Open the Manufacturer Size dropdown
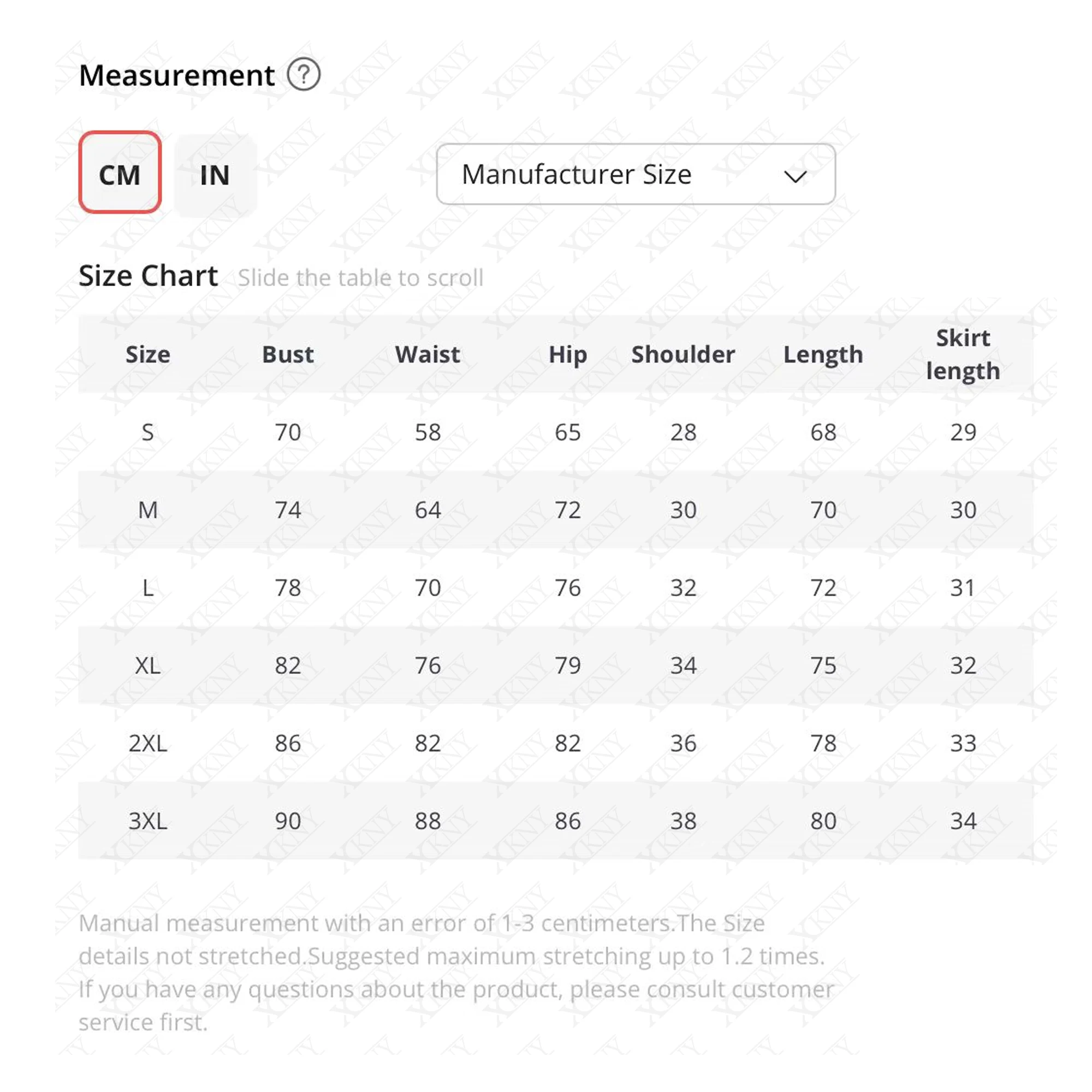 coord(636,174)
